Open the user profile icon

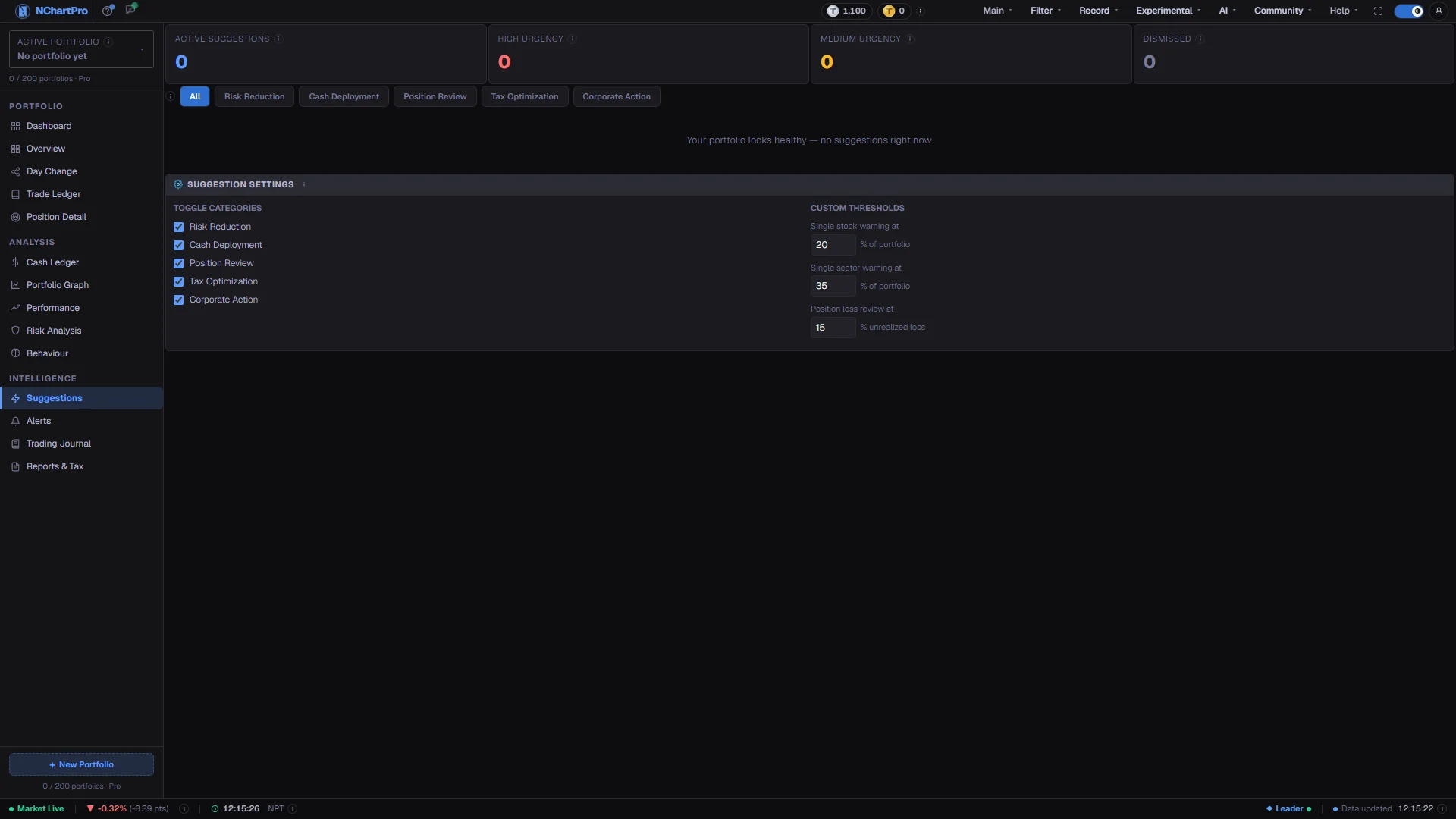tap(1439, 11)
